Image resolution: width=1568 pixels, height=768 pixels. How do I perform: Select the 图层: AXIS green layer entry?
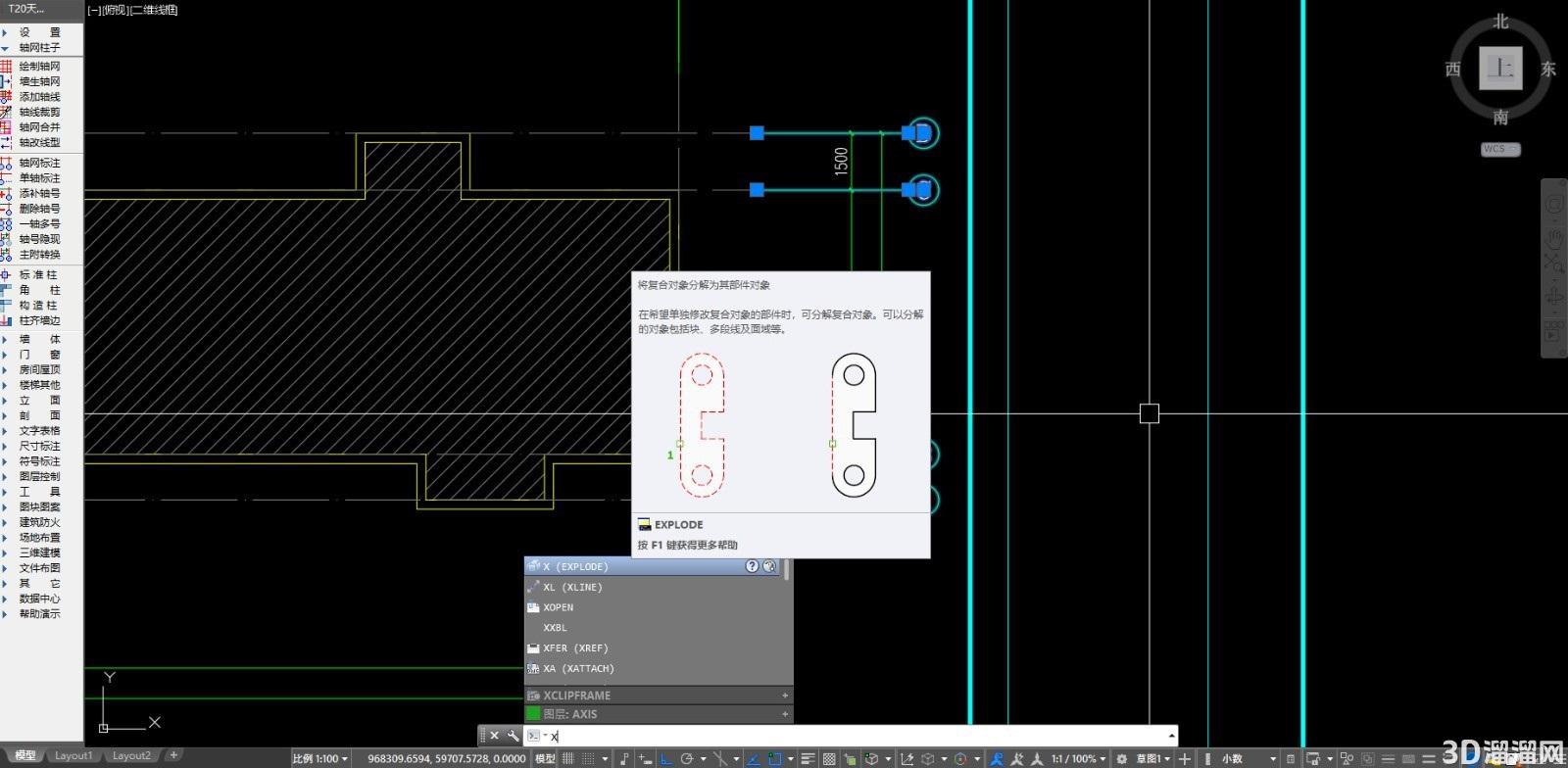[x=657, y=714]
